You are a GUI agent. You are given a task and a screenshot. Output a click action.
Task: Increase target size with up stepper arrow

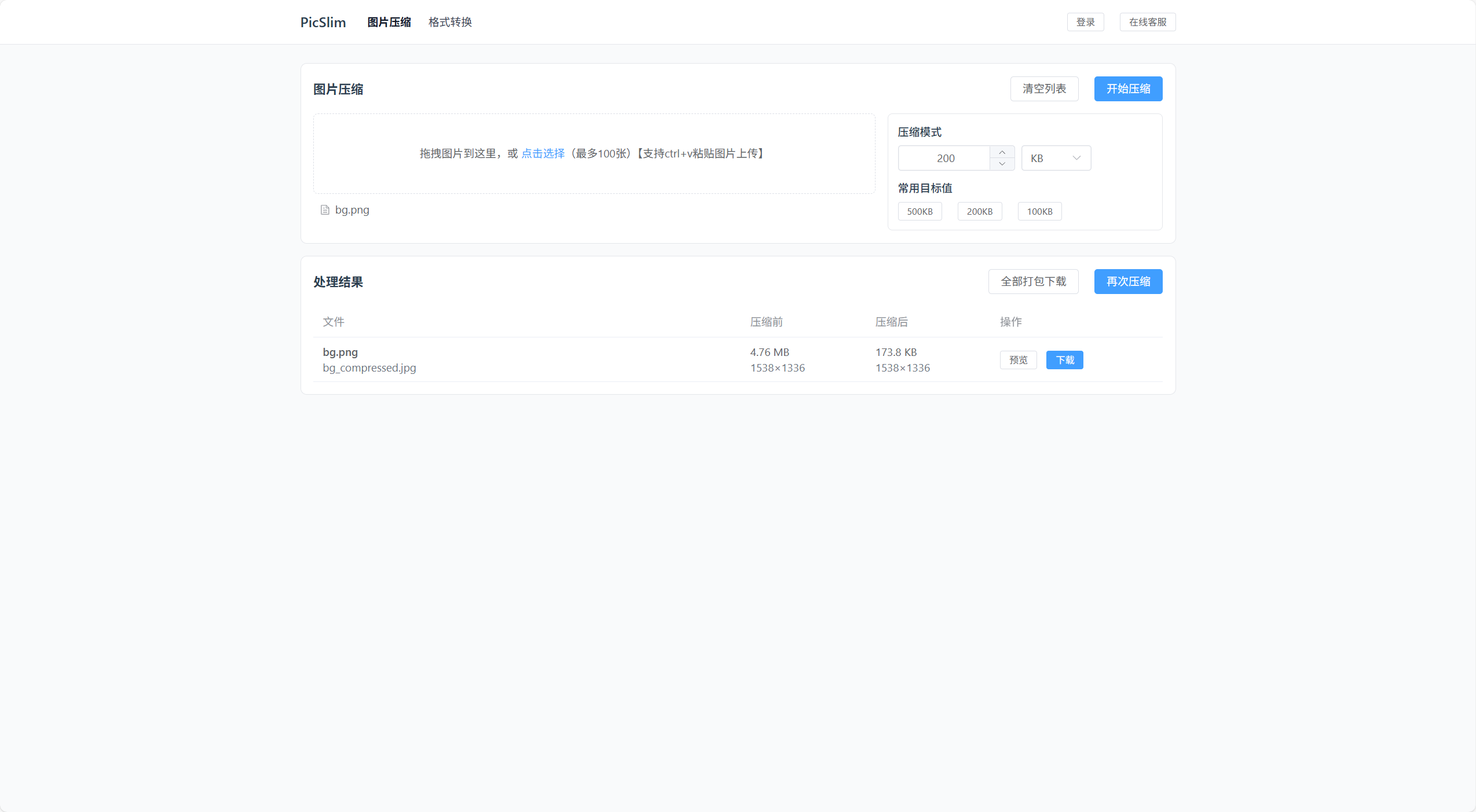tap(1002, 152)
